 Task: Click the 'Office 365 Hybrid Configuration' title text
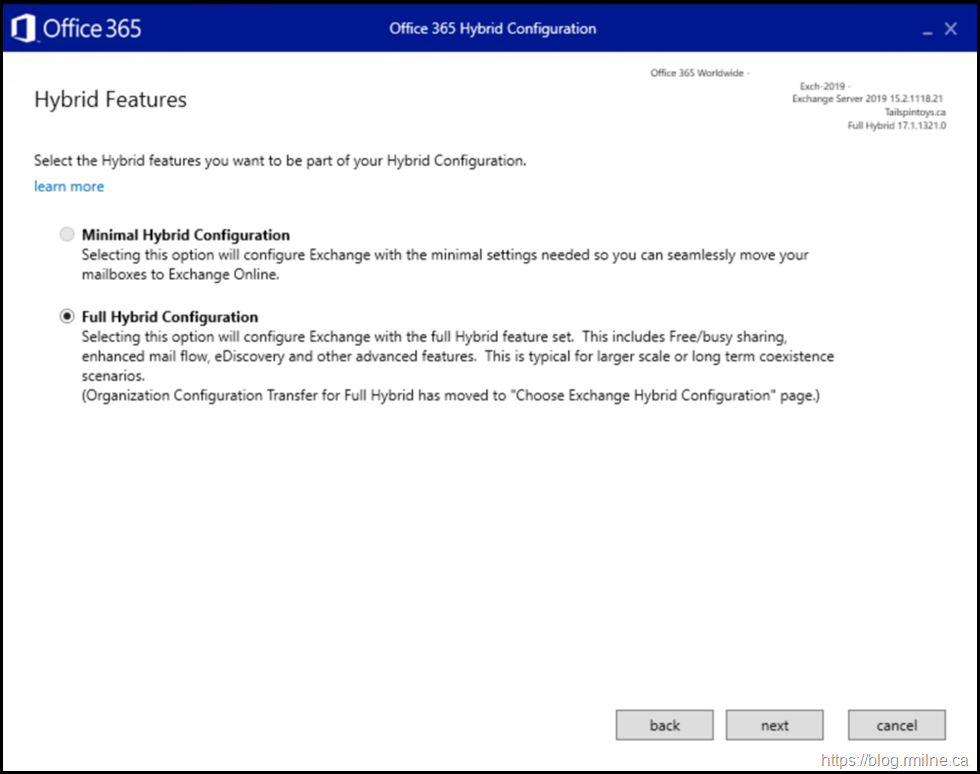[x=492, y=28]
